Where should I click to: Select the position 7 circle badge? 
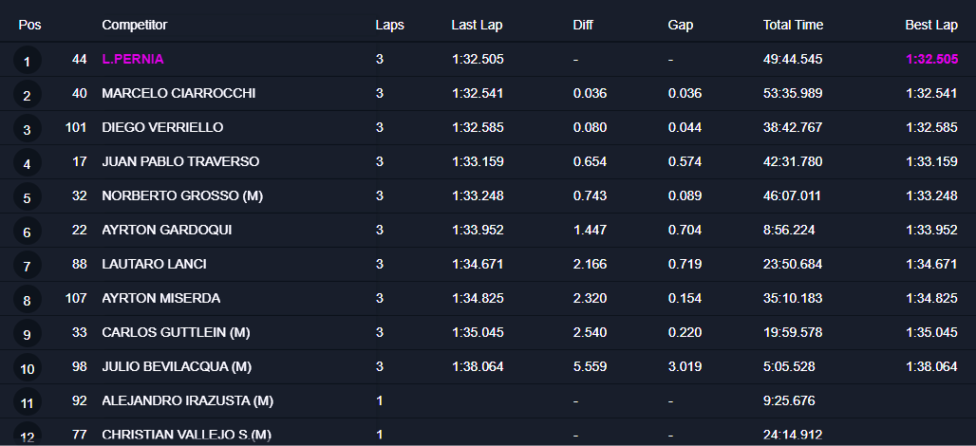pos(27,266)
